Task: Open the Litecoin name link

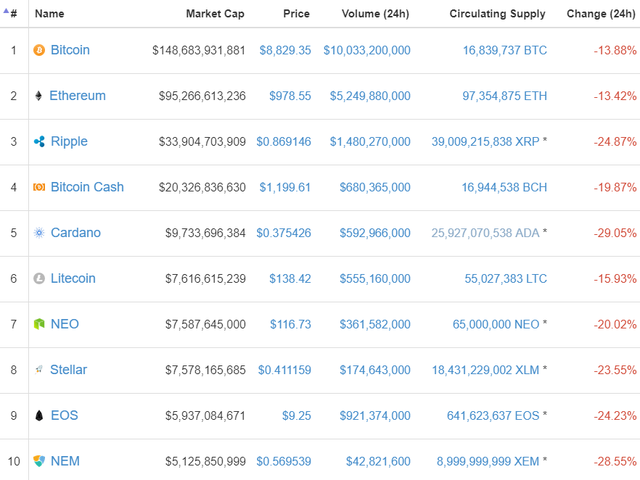Action: pyautogui.click(x=73, y=278)
